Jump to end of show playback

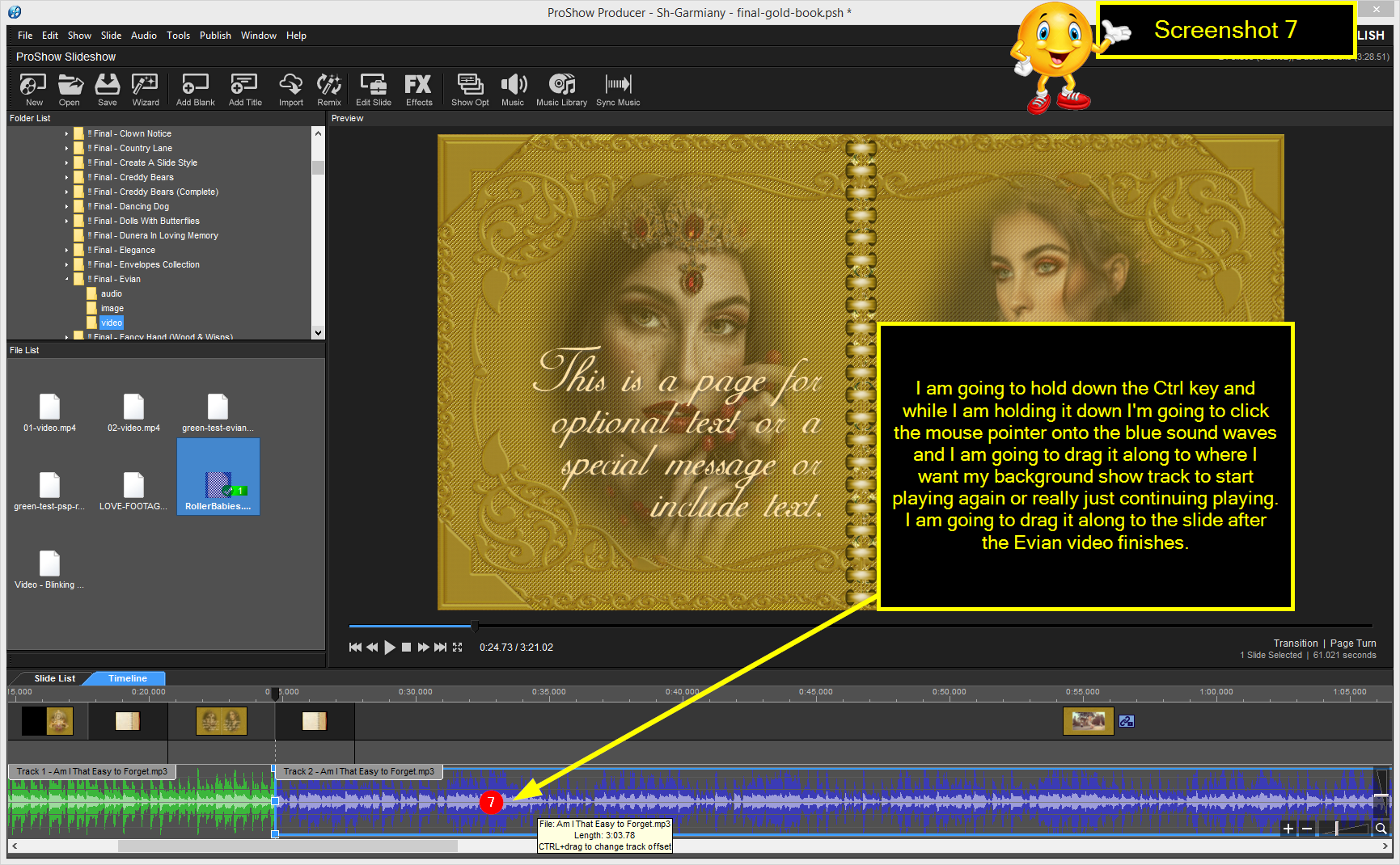point(440,648)
